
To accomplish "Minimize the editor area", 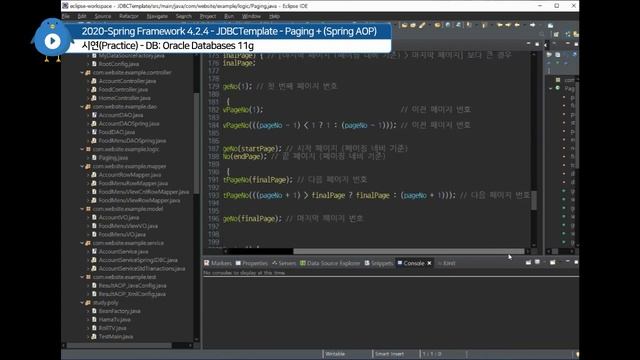I will [x=528, y=44].
